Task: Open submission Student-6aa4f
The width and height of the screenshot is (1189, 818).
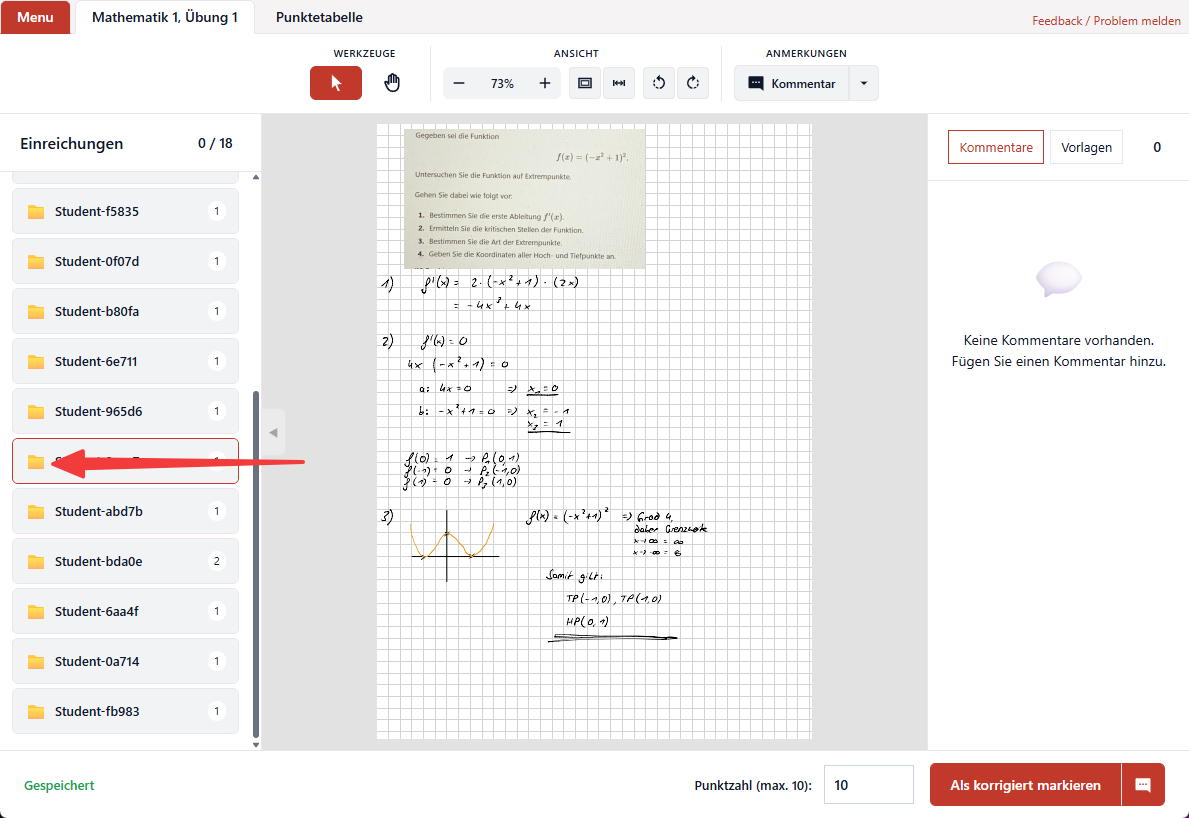Action: [x=125, y=612]
